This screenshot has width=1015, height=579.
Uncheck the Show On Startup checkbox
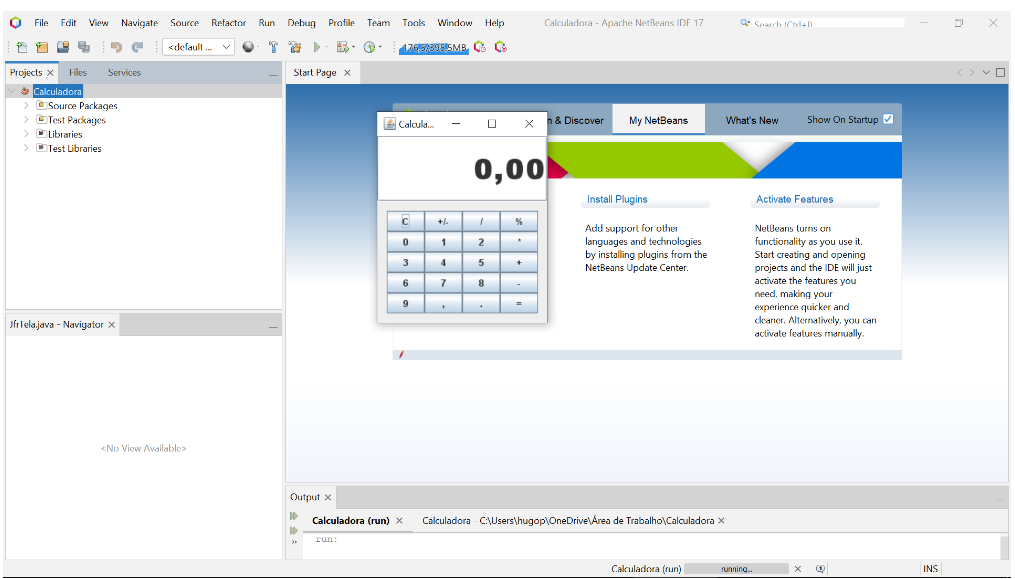pyautogui.click(x=888, y=118)
